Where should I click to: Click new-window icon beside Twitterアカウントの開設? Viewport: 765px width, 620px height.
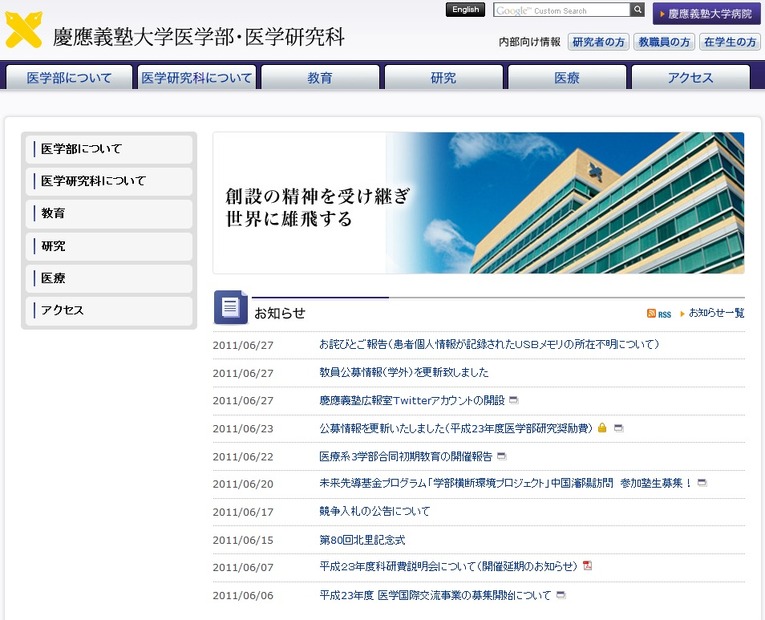click(x=513, y=400)
